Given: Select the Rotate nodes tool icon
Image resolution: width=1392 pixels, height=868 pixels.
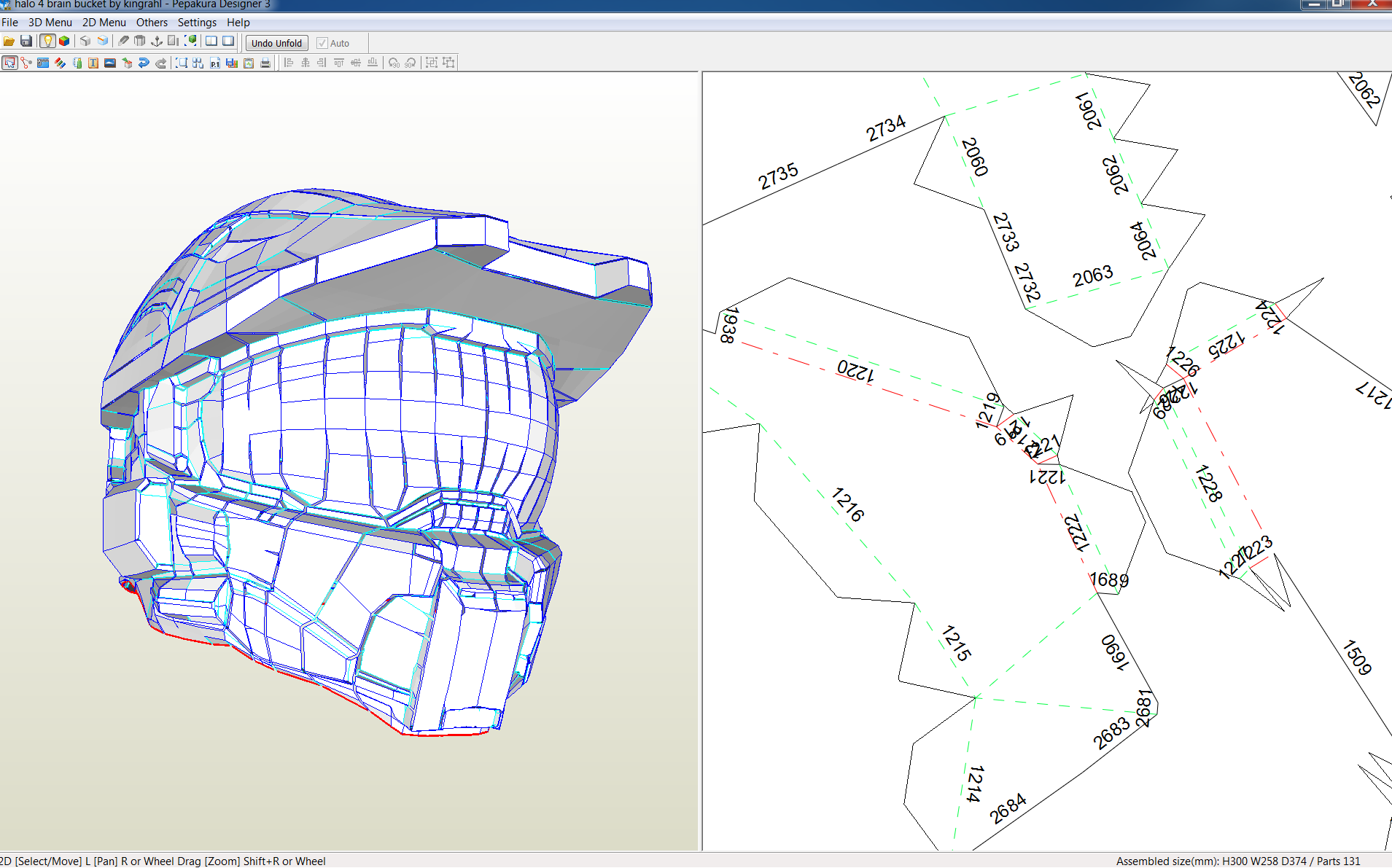Looking at the screenshot, I should [26, 63].
